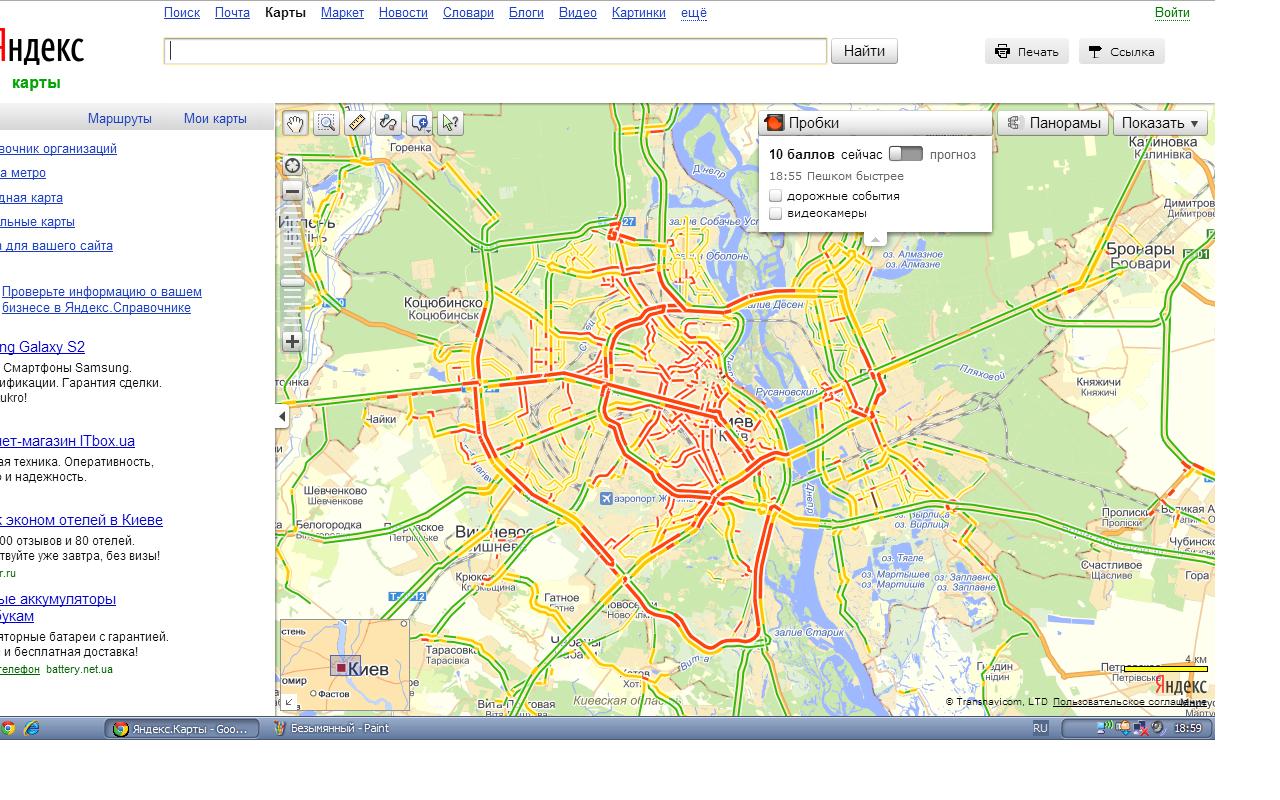Switch to the Маршруты tab
Viewport: 1280px width, 800px height.
120,118
